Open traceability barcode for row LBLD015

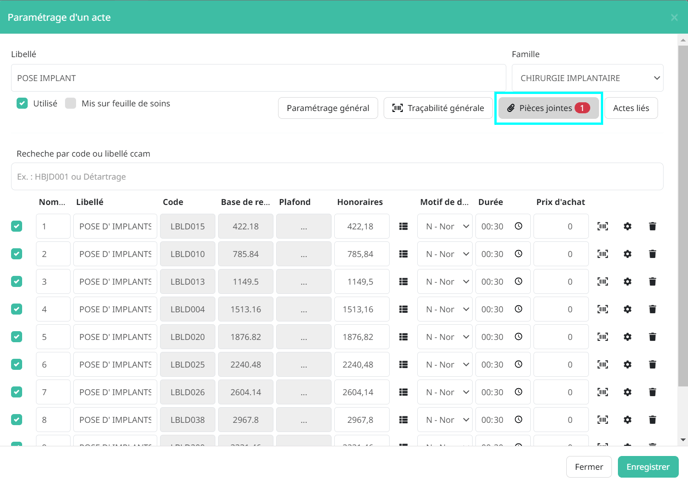pyautogui.click(x=602, y=226)
